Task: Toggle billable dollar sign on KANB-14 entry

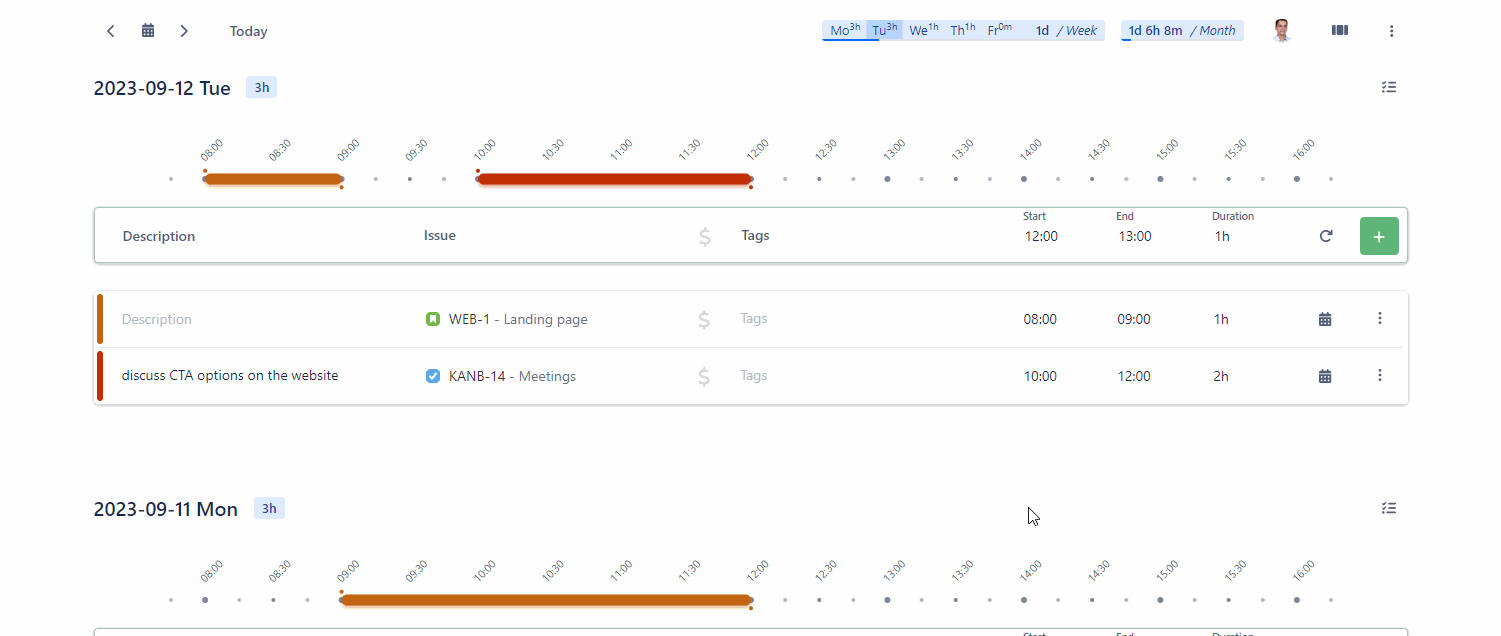Action: (704, 376)
